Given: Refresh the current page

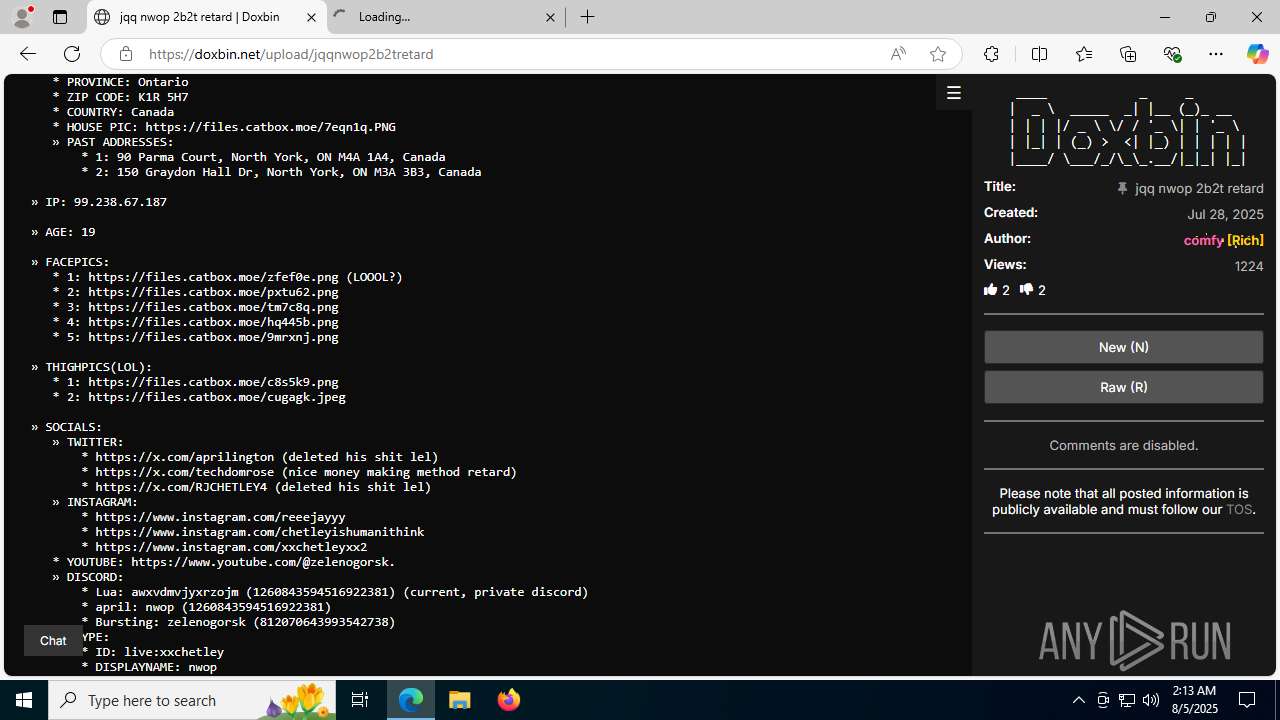Looking at the screenshot, I should pyautogui.click(x=72, y=54).
